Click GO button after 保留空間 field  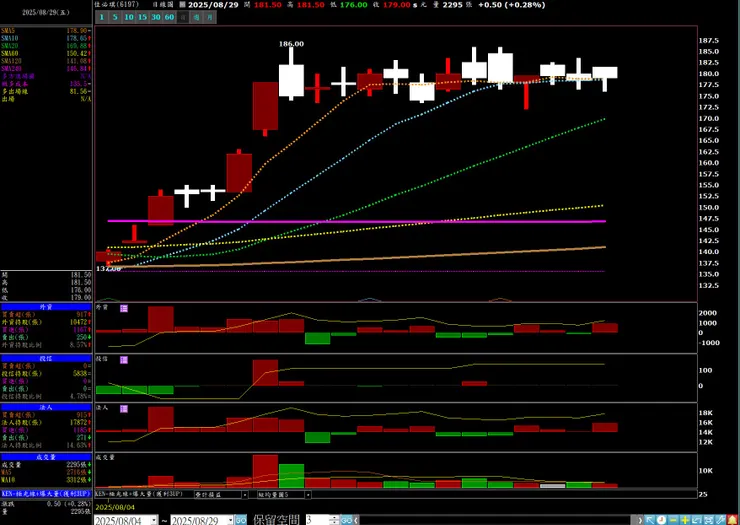point(347,520)
